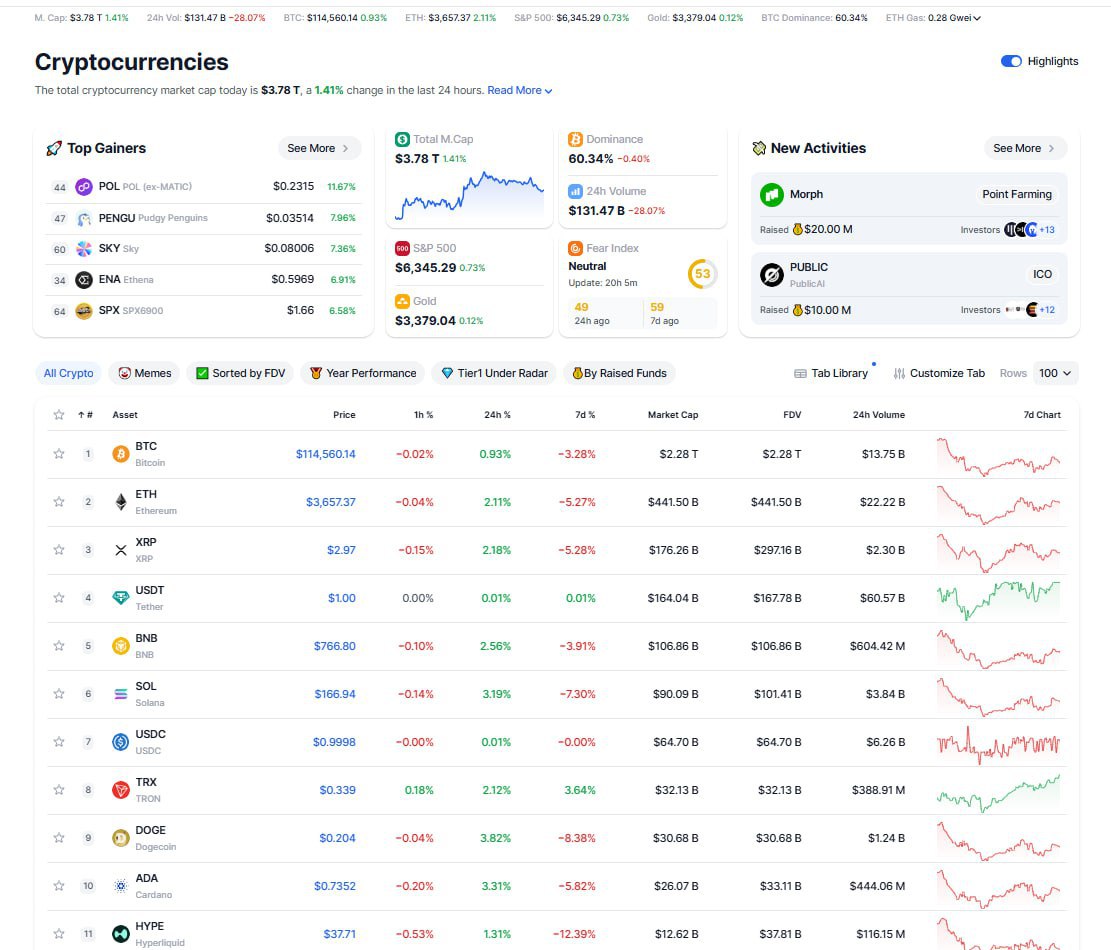The image size is (1111, 950).
Task: Open See More in New Activities
Action: tap(1025, 148)
